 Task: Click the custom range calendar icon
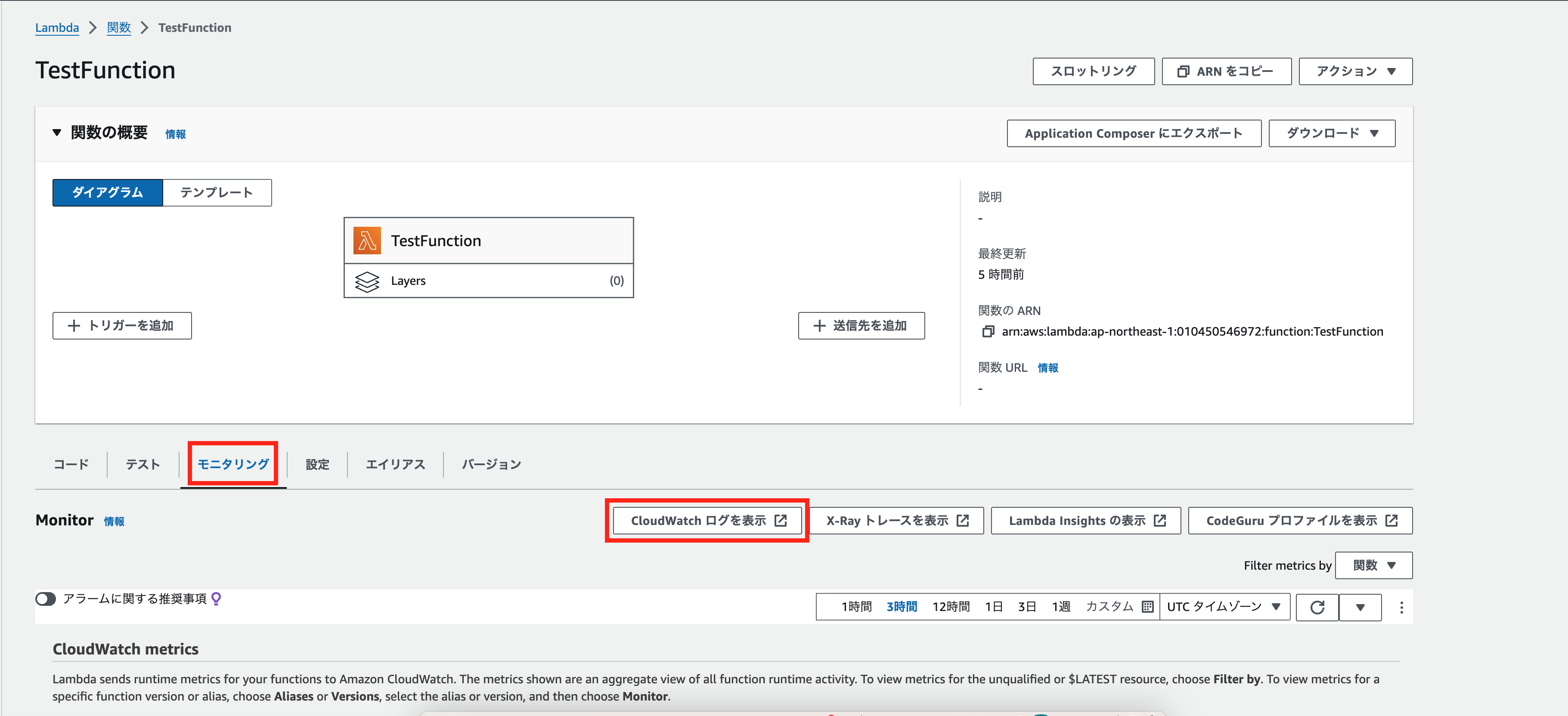[1147, 607]
